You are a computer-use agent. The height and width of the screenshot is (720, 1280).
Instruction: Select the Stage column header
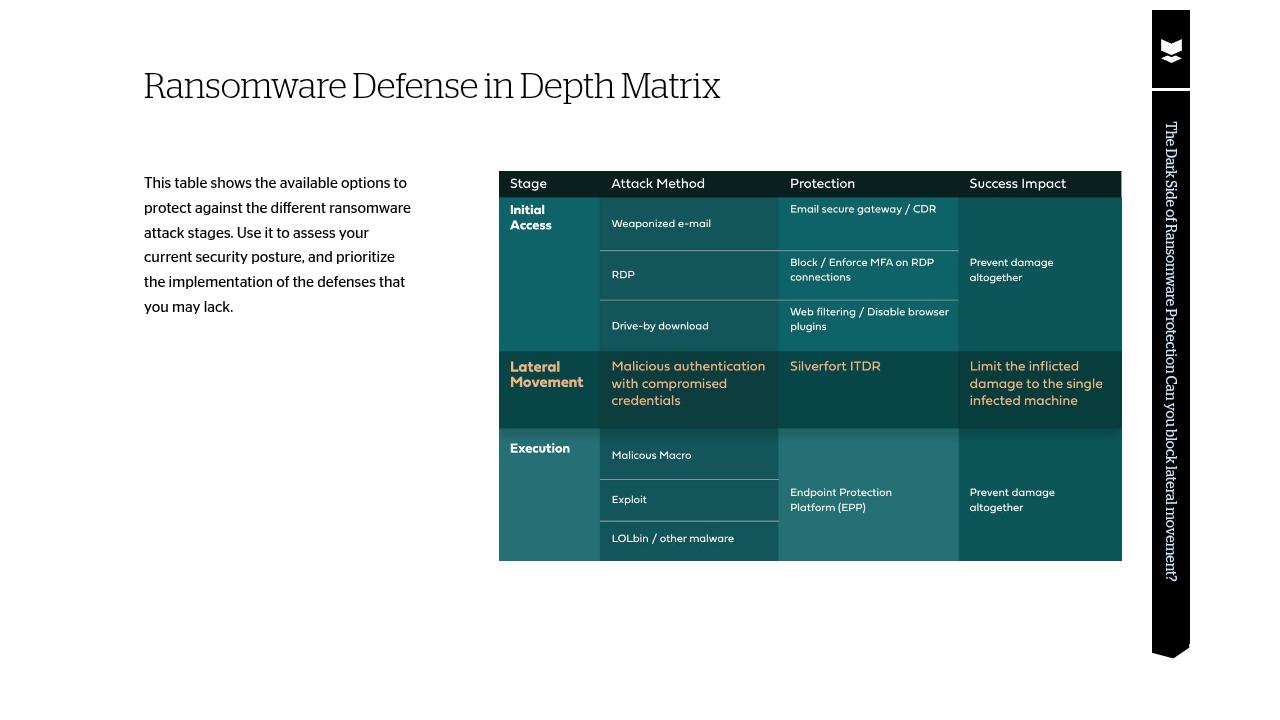point(528,184)
